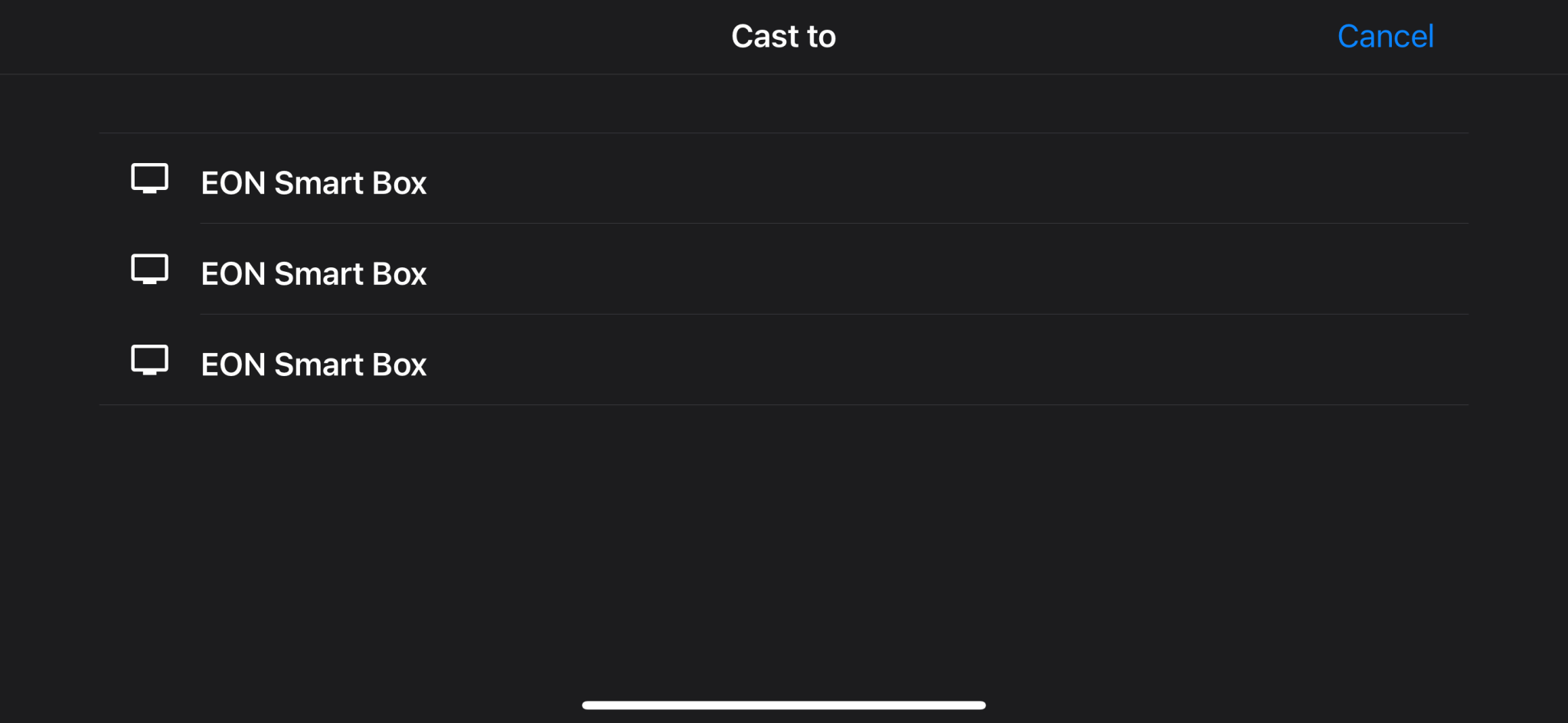Tap the TV icon beside the top device entry

pos(149,178)
